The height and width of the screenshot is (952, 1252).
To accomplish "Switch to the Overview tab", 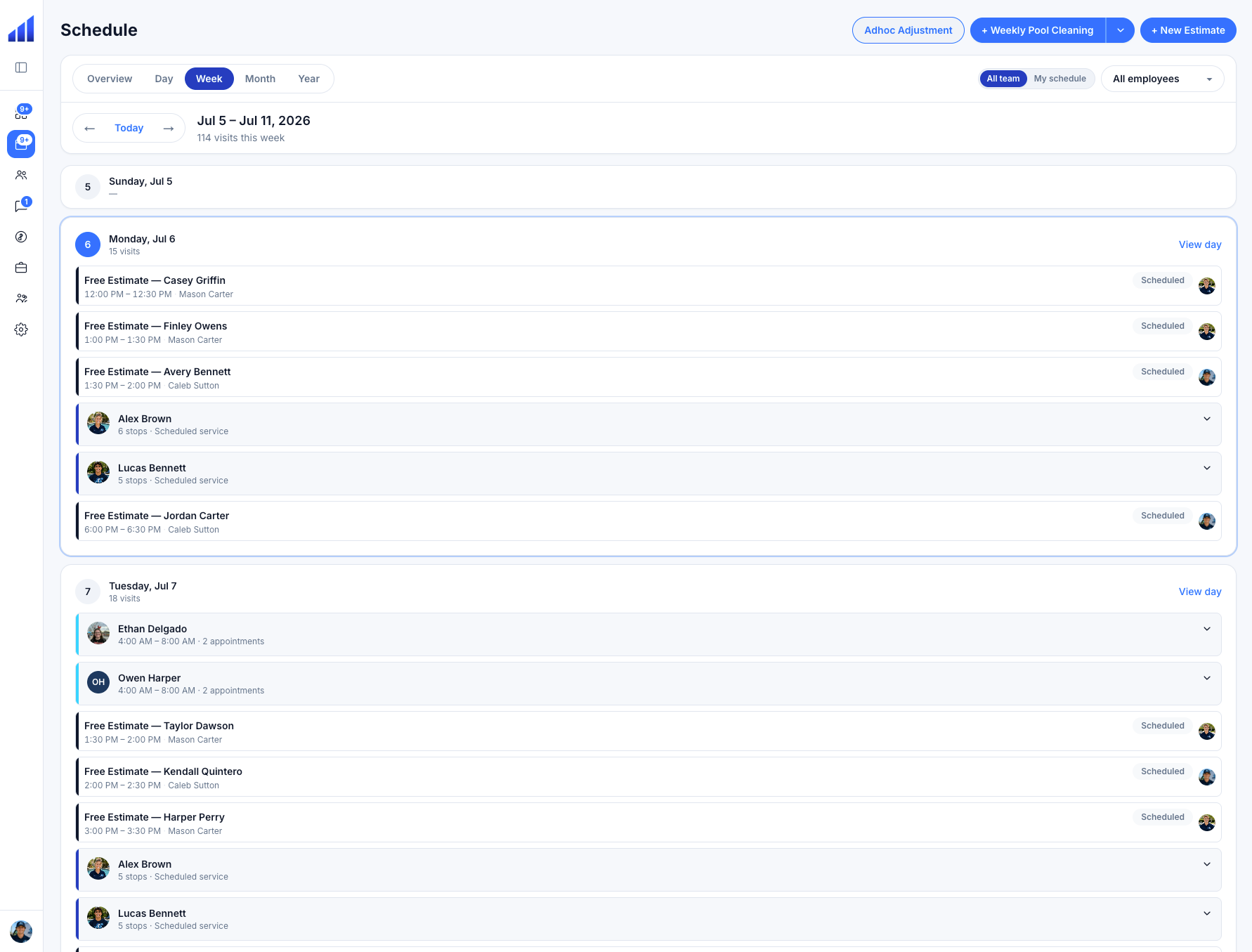I will pos(110,79).
